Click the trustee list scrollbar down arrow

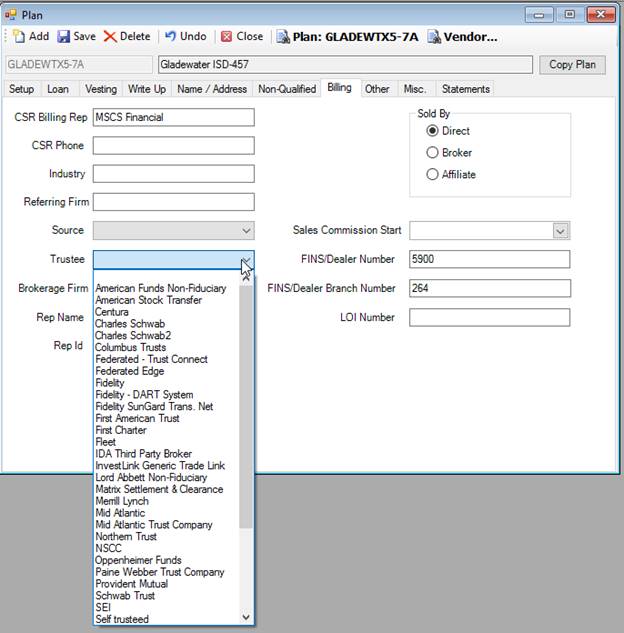coord(246,617)
